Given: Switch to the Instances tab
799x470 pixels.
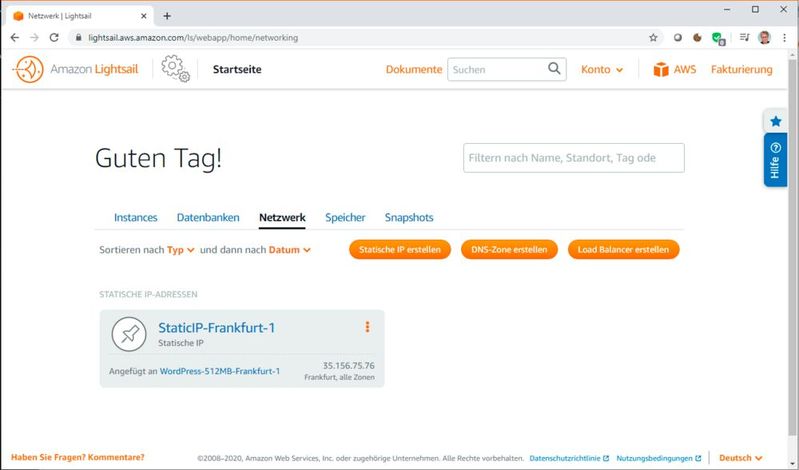Looking at the screenshot, I should tap(136, 218).
